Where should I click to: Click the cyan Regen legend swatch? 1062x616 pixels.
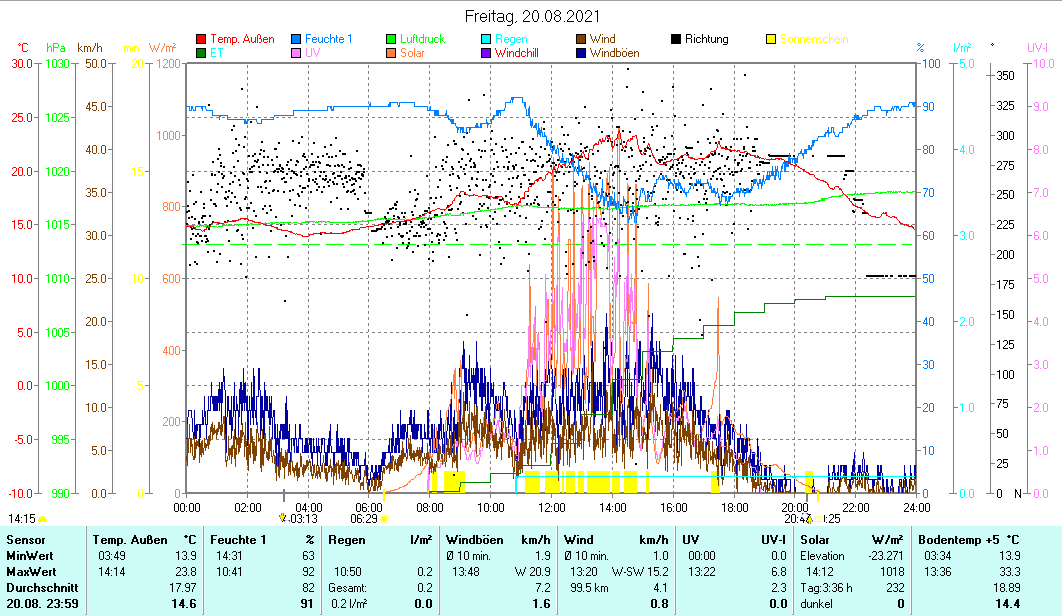click(x=486, y=39)
